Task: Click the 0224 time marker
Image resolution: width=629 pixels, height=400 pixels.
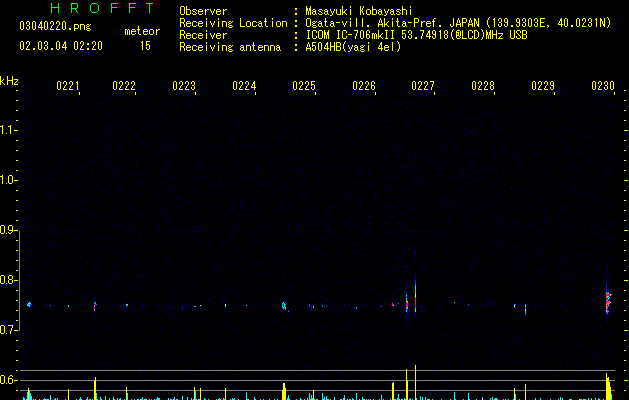Action: pyautogui.click(x=244, y=86)
